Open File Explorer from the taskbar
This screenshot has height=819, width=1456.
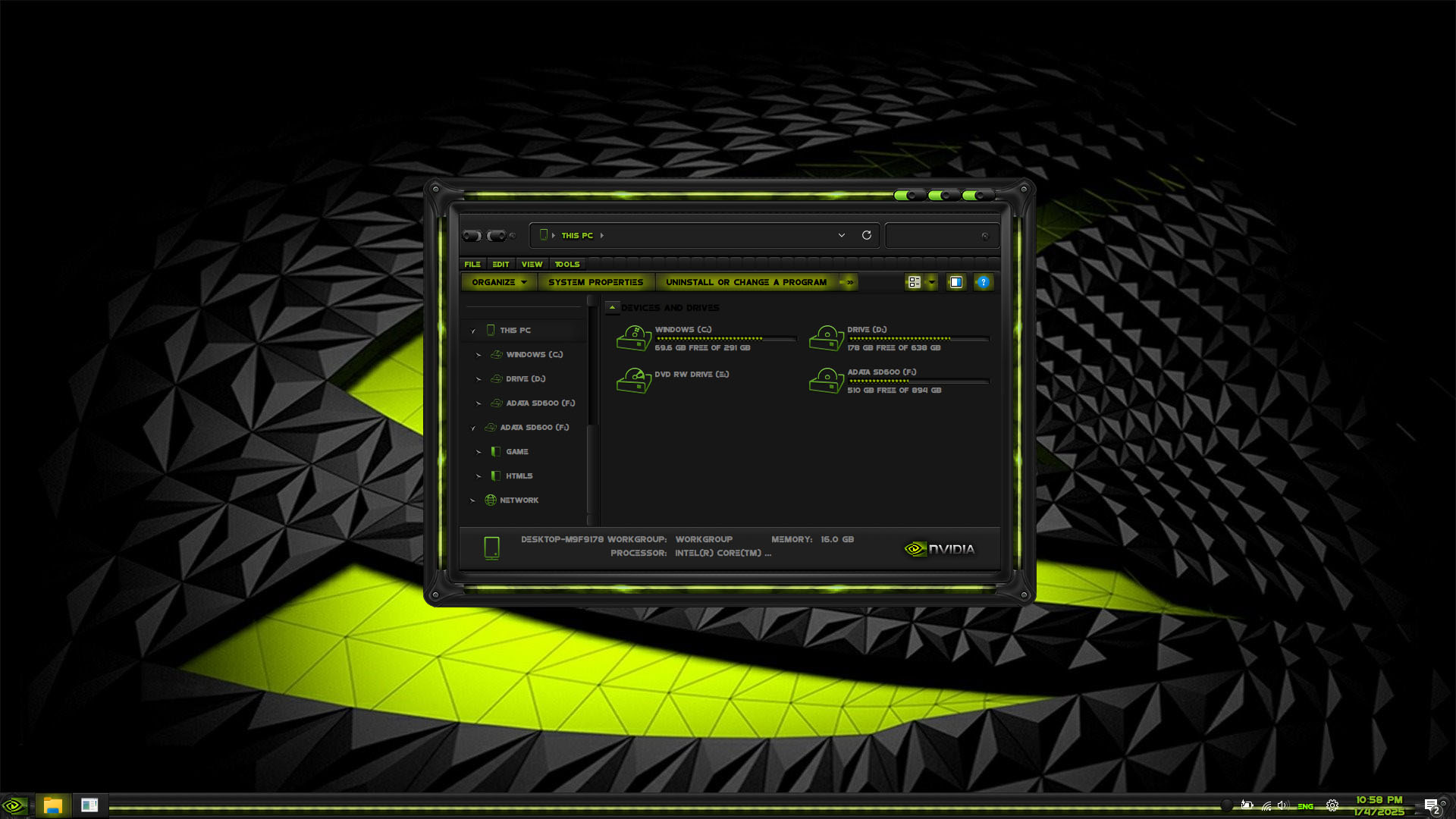pos(52,805)
